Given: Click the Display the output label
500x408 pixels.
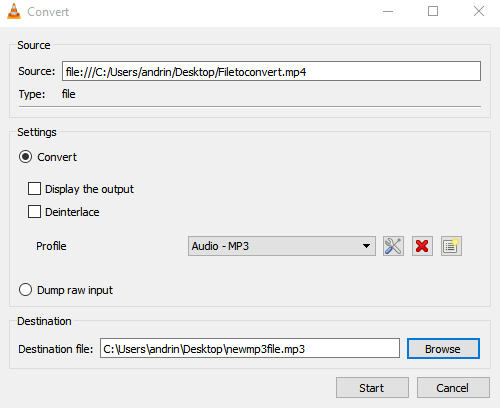Looking at the screenshot, I should click(89, 189).
